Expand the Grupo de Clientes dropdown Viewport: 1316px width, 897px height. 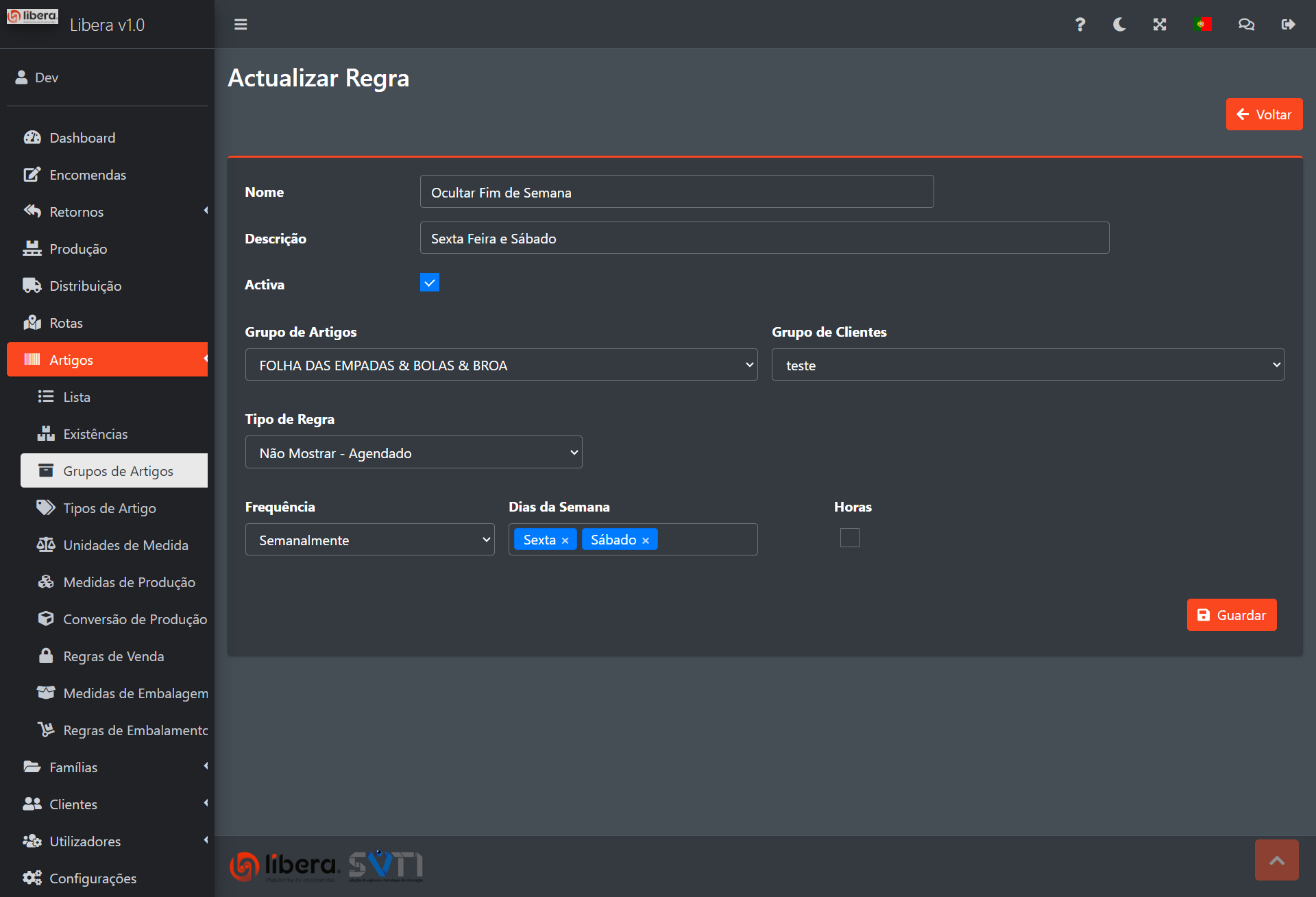coord(1027,365)
